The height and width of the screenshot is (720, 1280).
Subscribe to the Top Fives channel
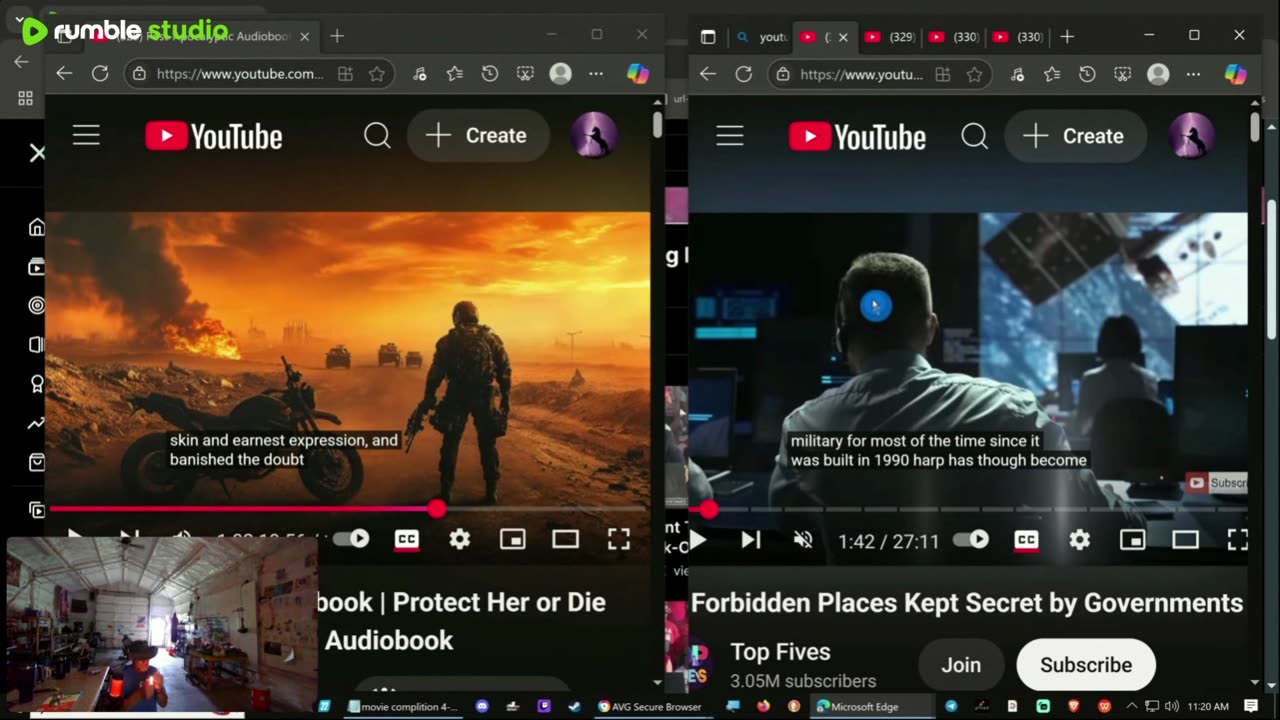point(1086,665)
